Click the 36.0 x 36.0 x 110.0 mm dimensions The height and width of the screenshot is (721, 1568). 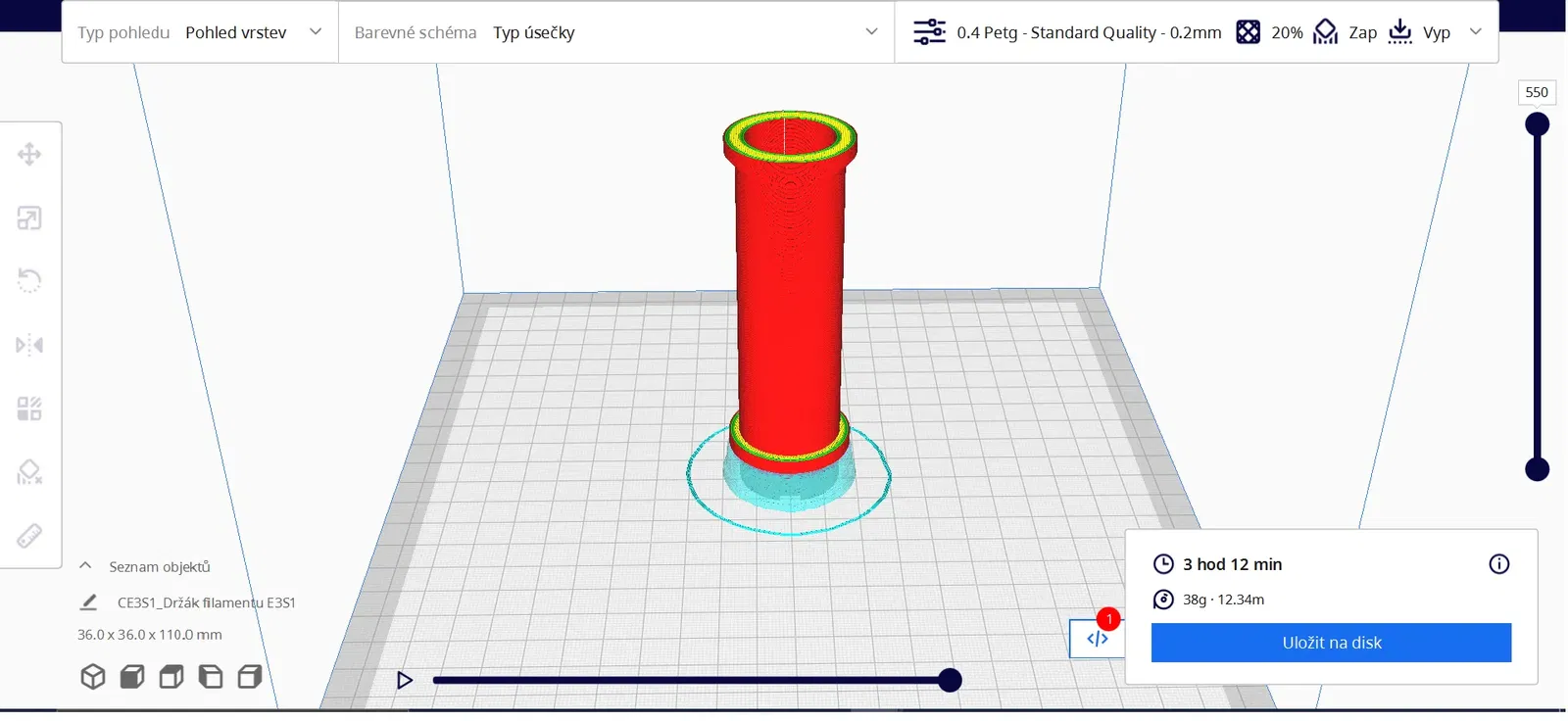[150, 635]
